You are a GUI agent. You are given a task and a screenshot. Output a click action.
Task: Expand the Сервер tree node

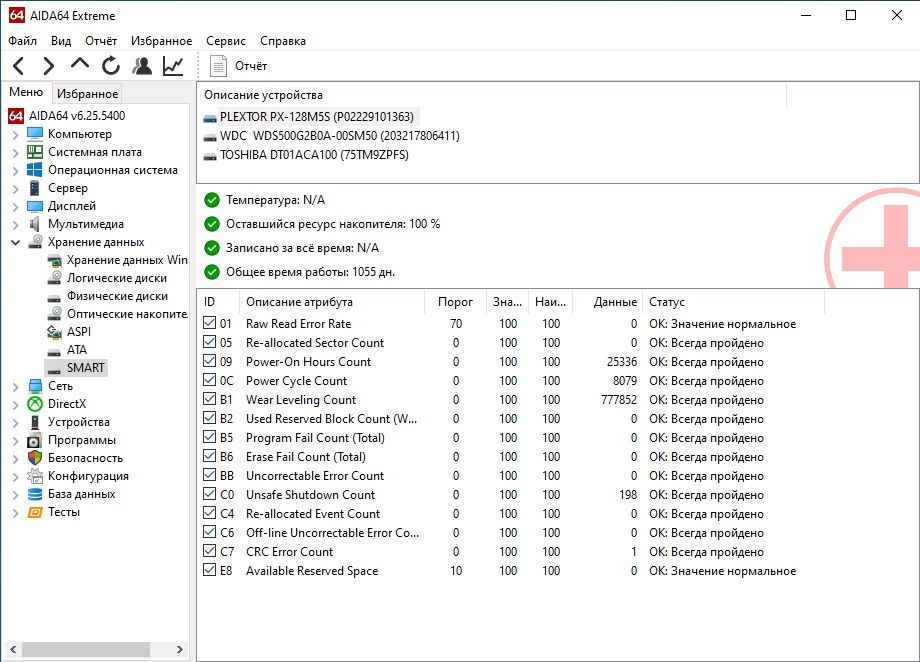[x=16, y=189]
